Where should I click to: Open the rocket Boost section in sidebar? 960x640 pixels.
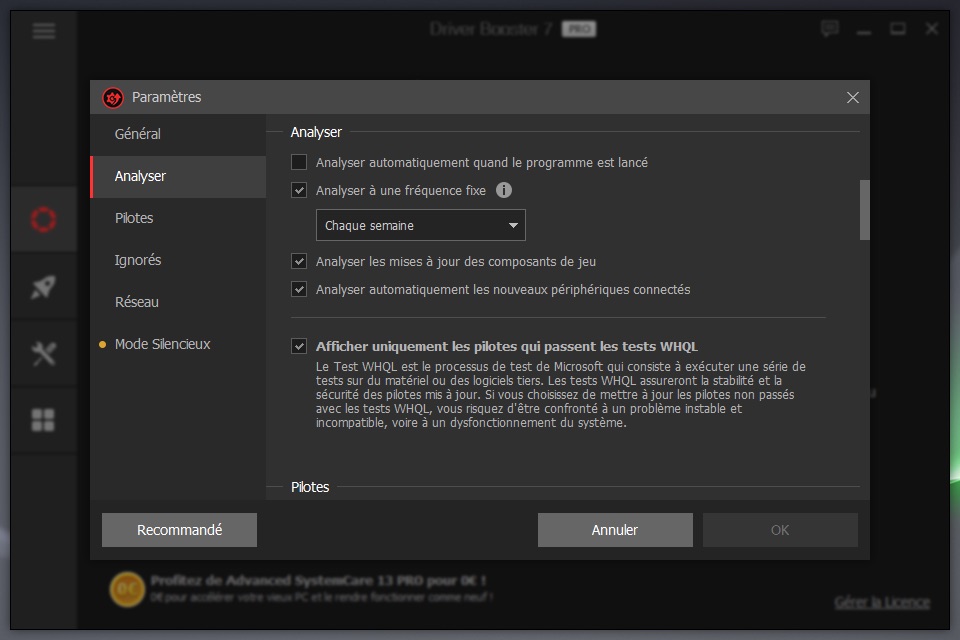click(43, 287)
